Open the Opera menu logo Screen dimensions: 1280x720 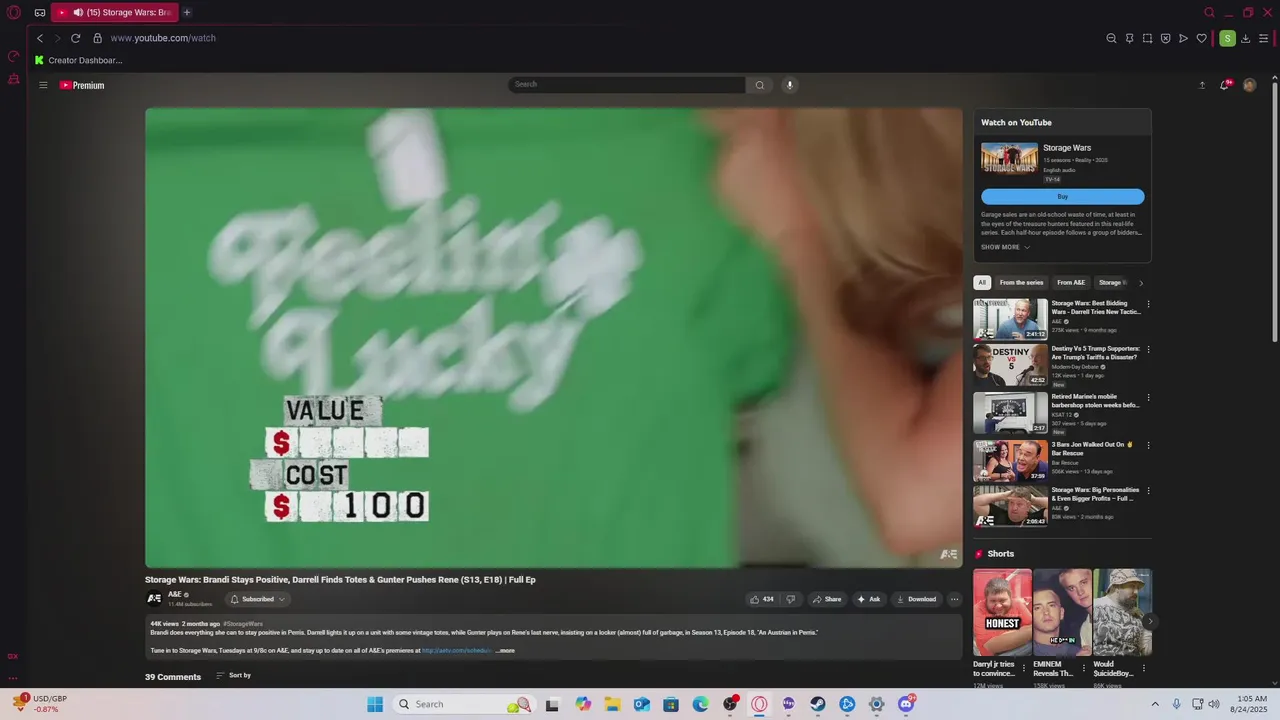(14, 12)
